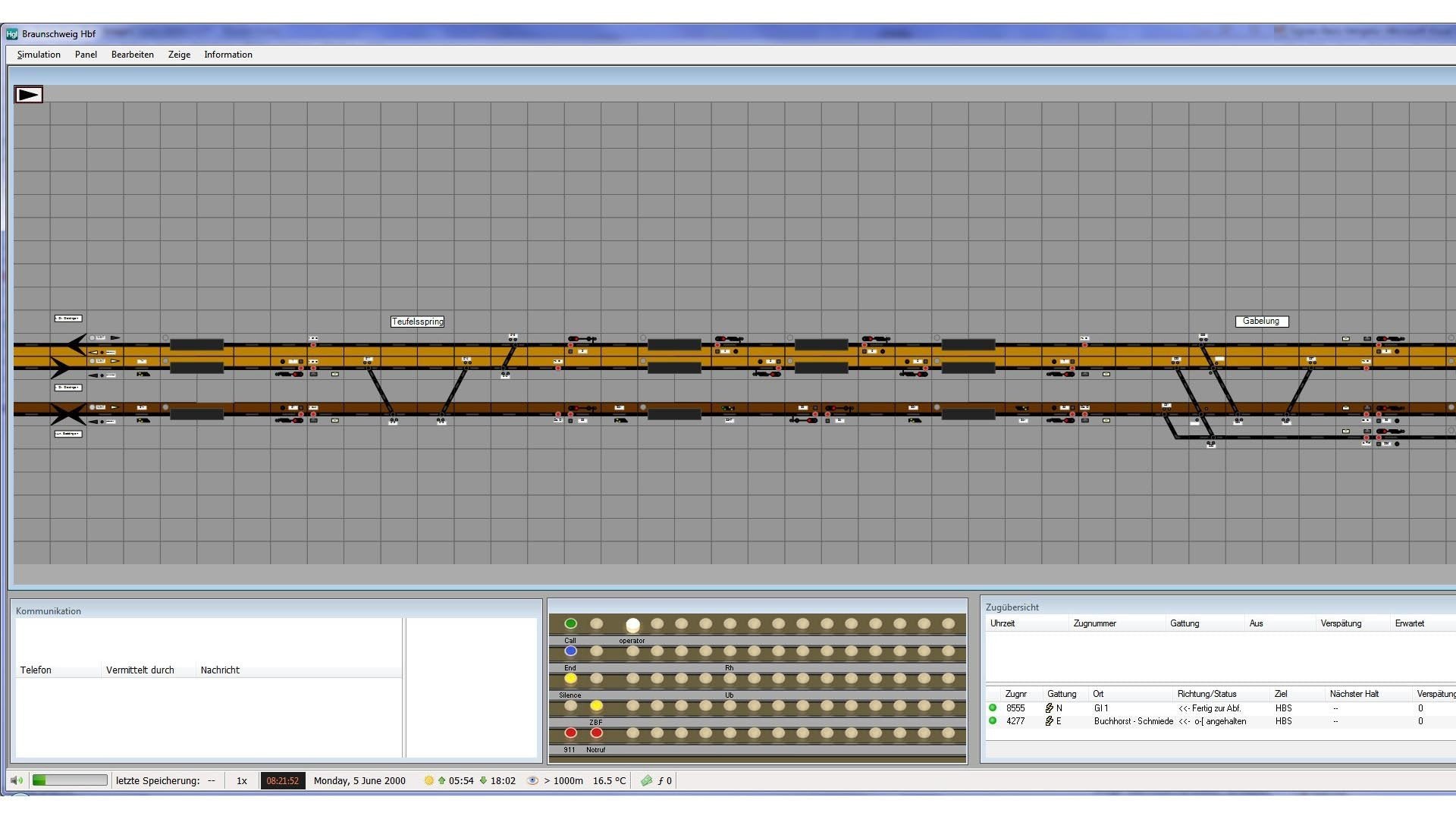
Task: Adjust the green volume level bar
Action: point(70,780)
